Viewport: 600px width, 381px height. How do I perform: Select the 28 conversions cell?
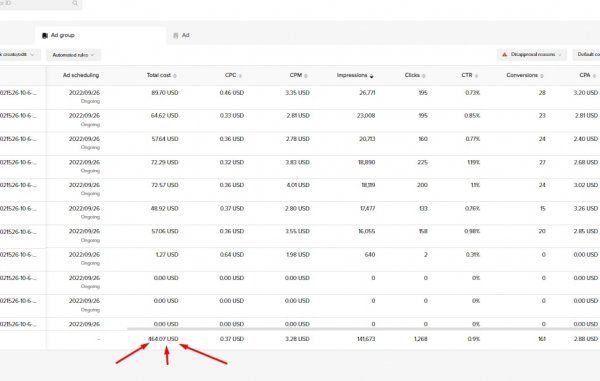coord(542,93)
